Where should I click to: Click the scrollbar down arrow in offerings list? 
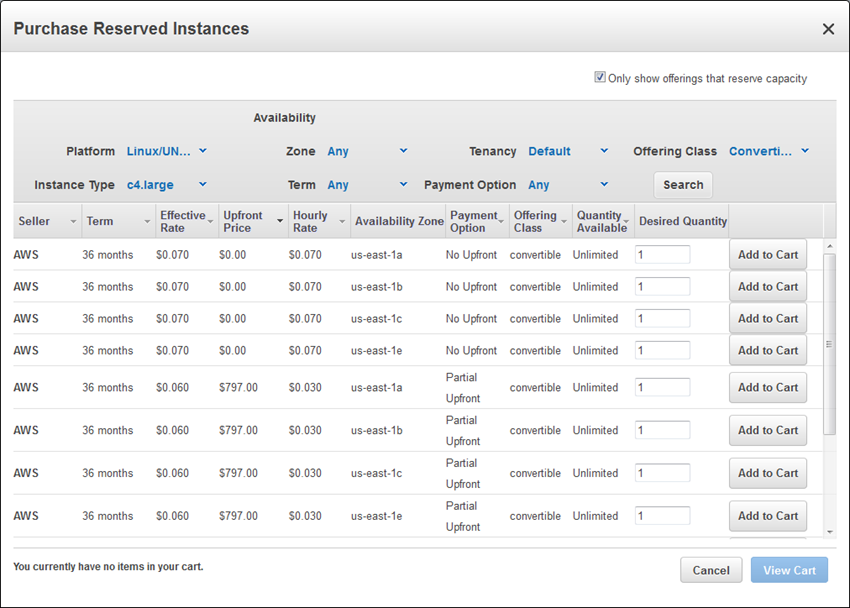pyautogui.click(x=828, y=532)
